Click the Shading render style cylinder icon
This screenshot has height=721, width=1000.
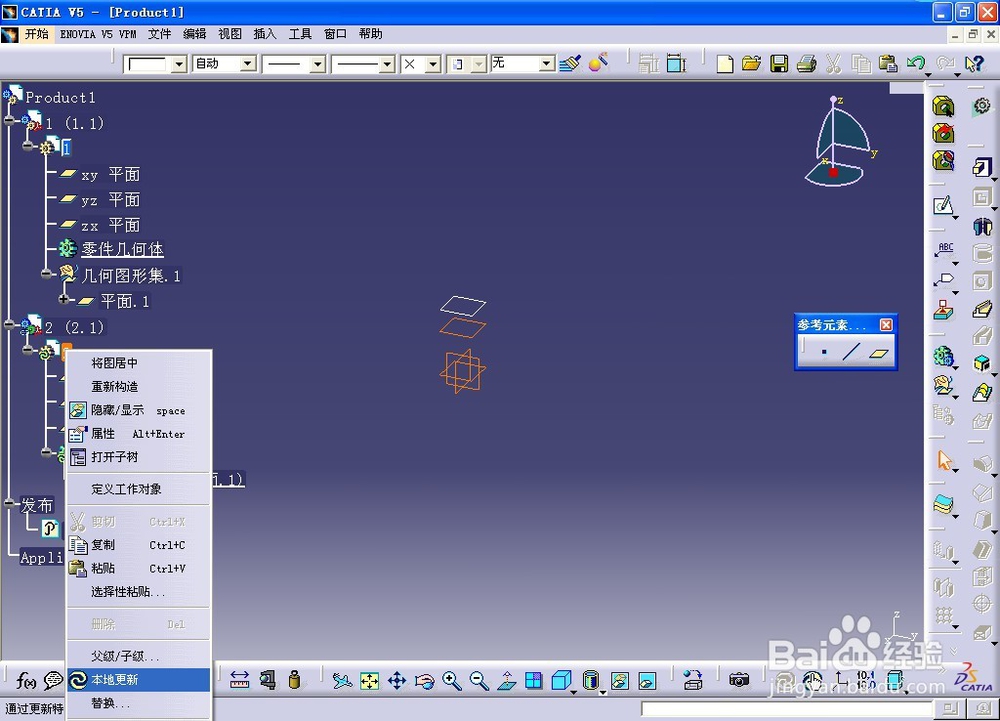tap(591, 680)
